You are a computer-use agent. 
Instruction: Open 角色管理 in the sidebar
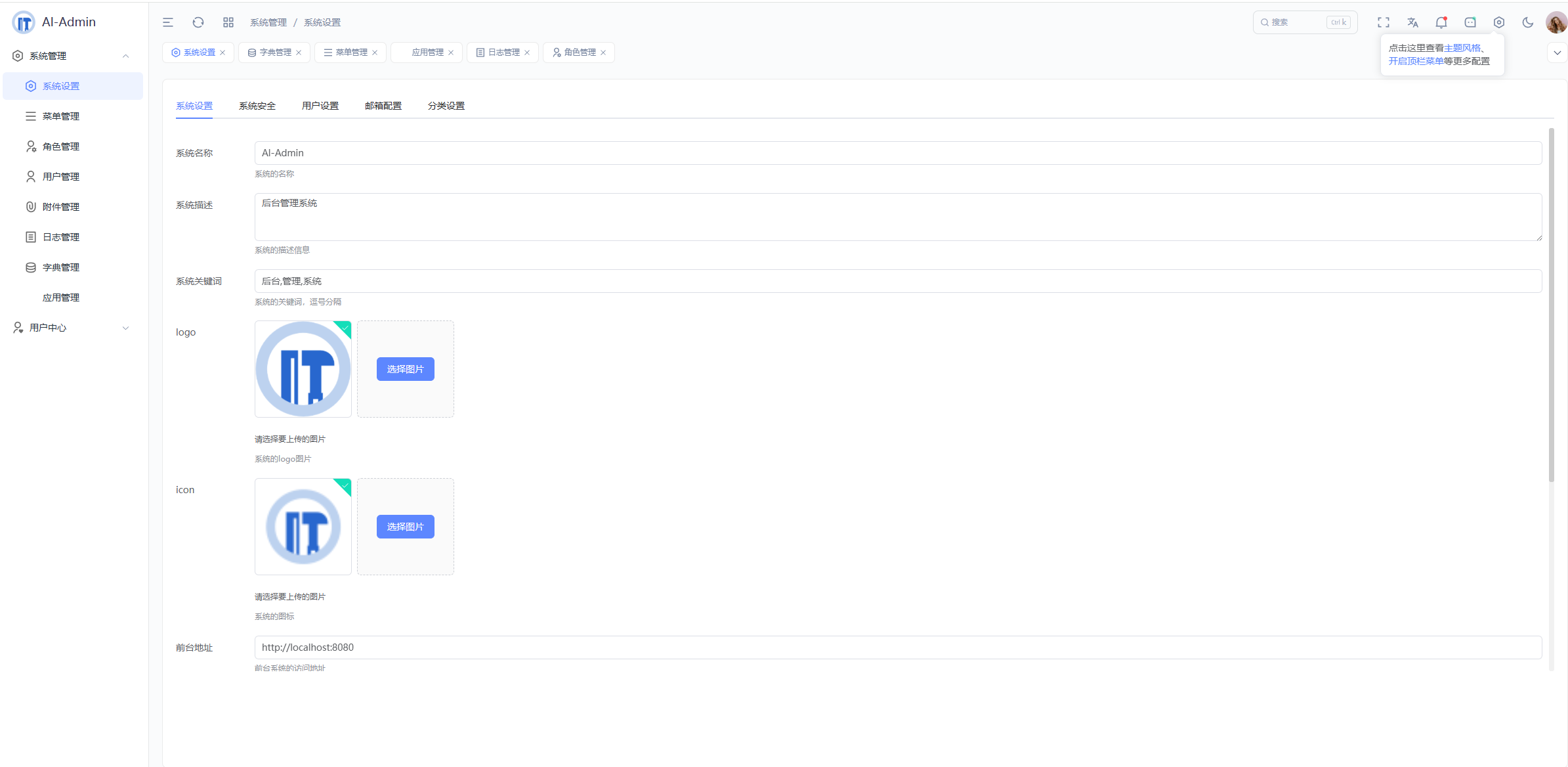pos(72,146)
